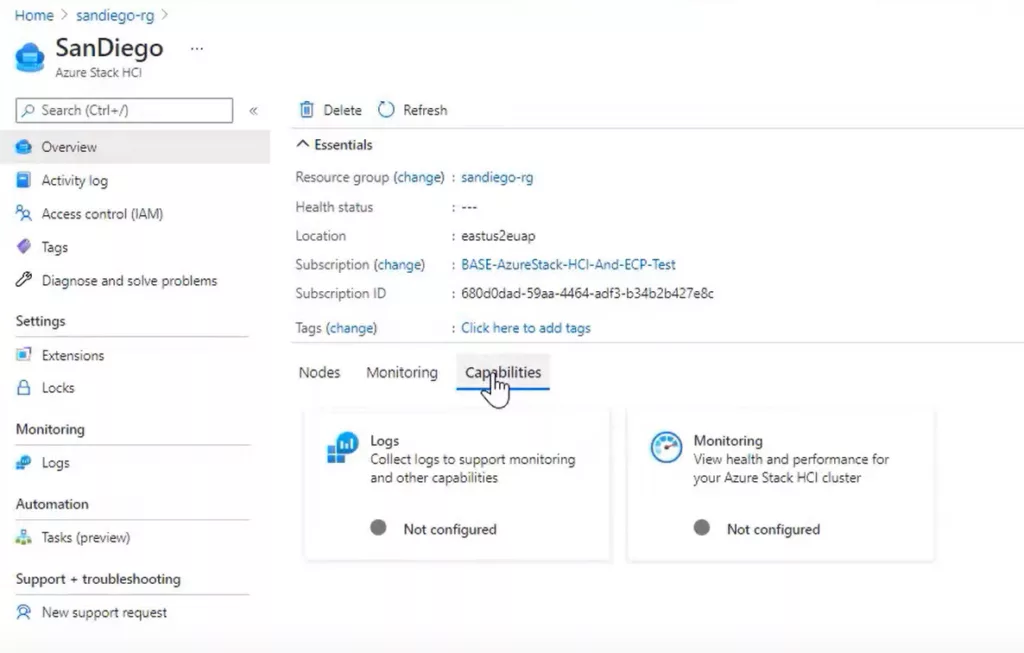Switch to the Nodes tab
The height and width of the screenshot is (653, 1024).
319,372
